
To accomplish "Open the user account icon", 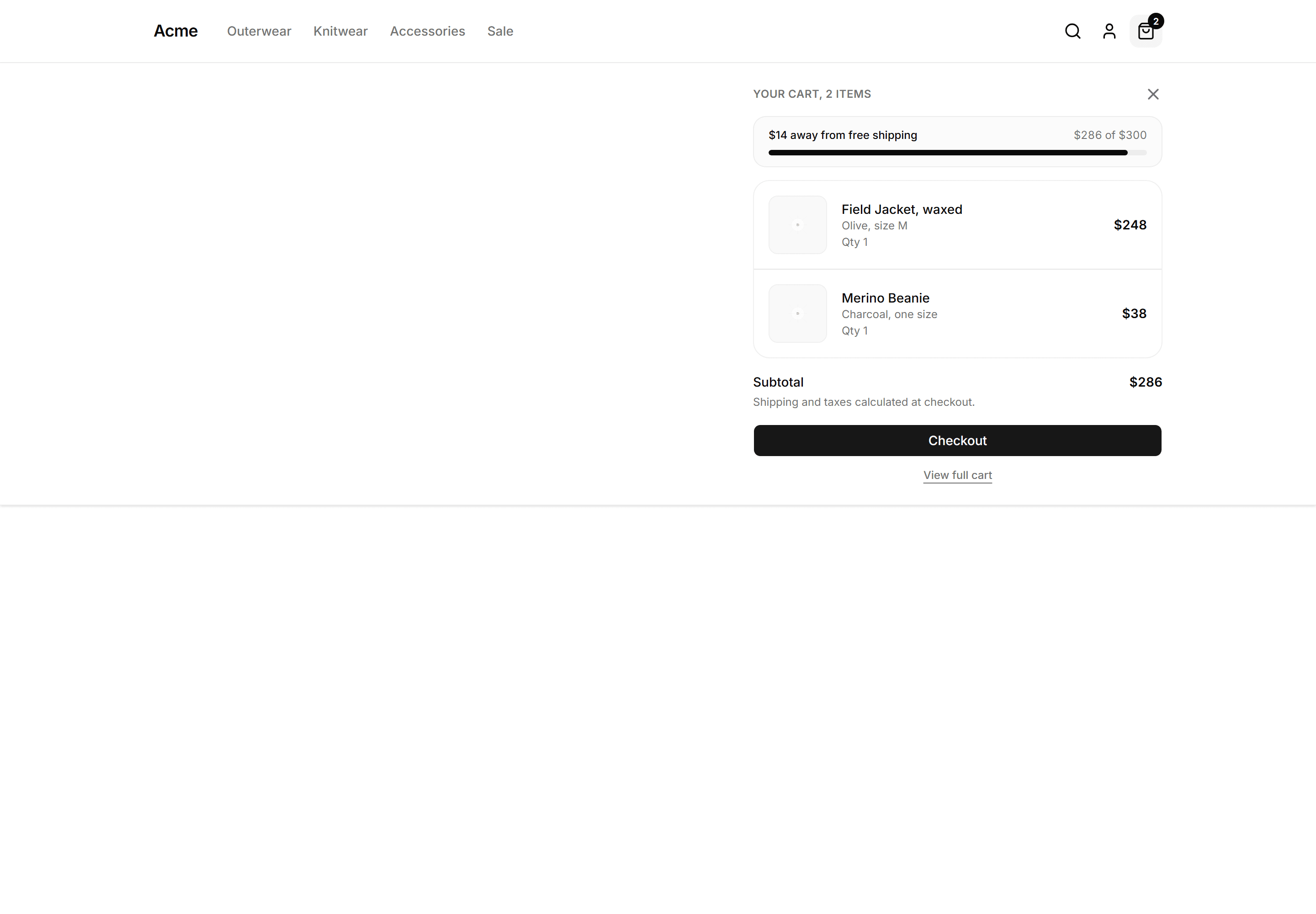I will (1109, 31).
